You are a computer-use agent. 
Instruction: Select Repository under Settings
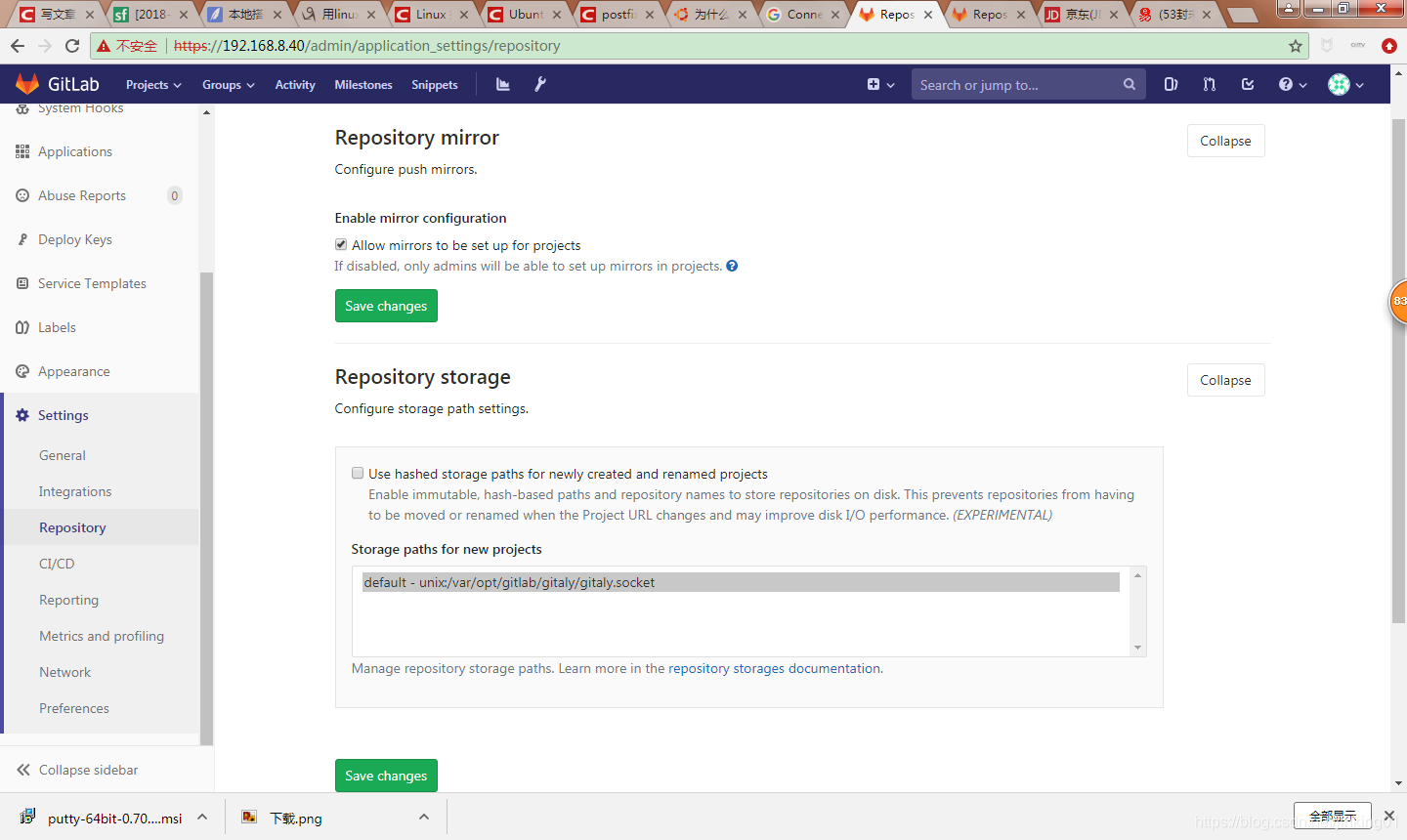click(x=72, y=527)
